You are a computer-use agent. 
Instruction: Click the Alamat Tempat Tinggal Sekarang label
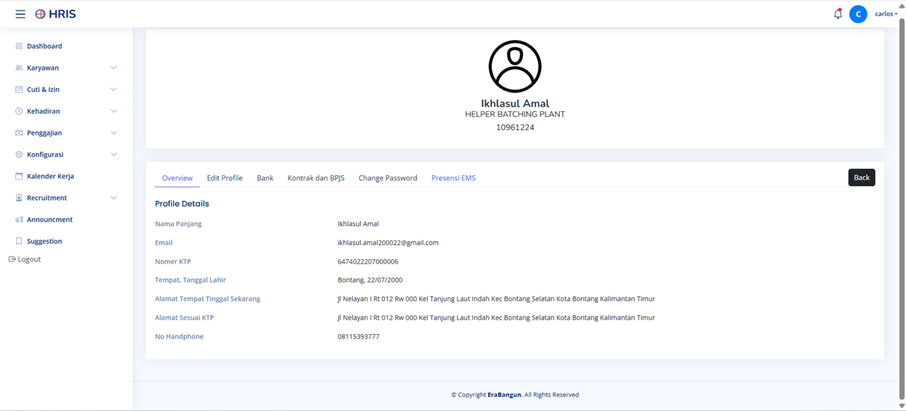(207, 299)
